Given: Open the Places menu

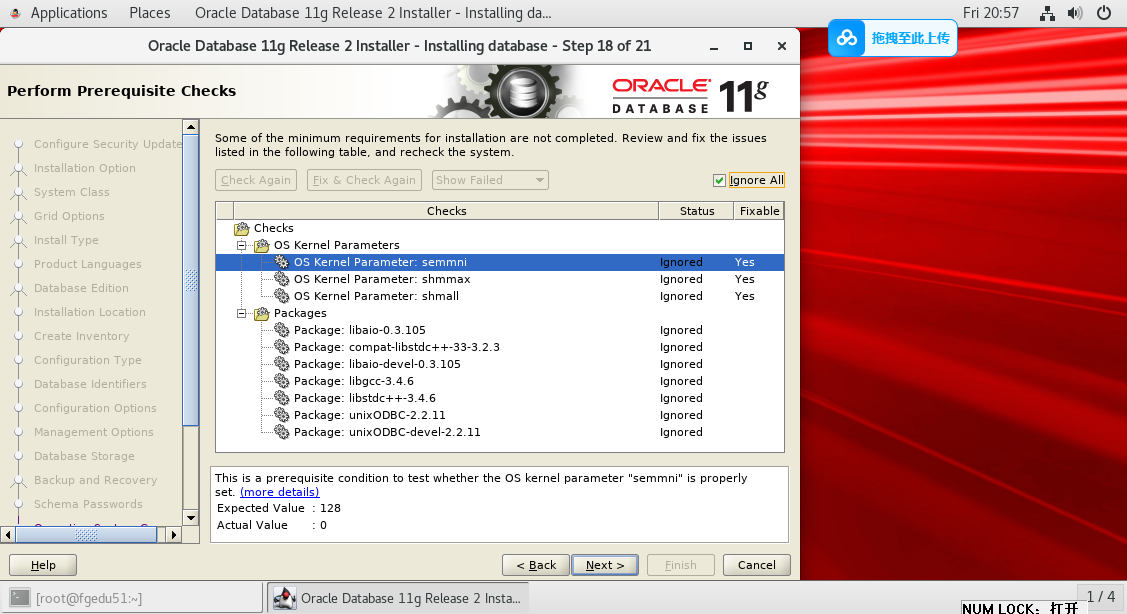Looking at the screenshot, I should coord(150,13).
